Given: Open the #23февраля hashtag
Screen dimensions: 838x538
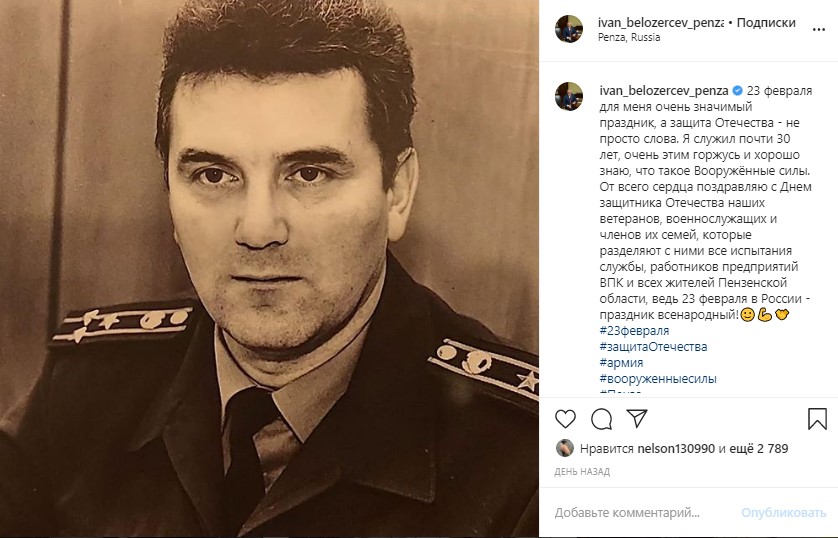Looking at the screenshot, I should click(x=634, y=331).
